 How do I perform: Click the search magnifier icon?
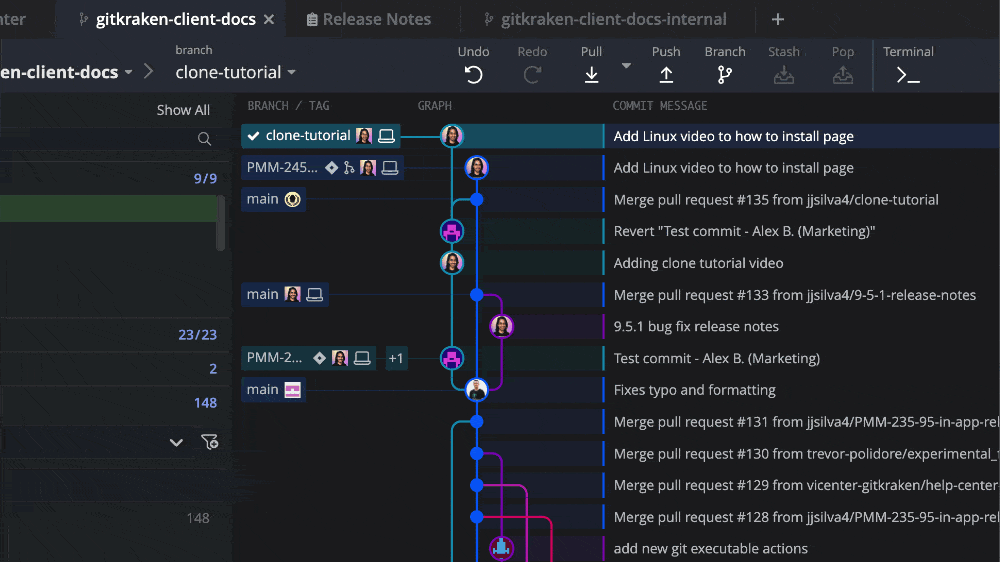click(x=204, y=138)
